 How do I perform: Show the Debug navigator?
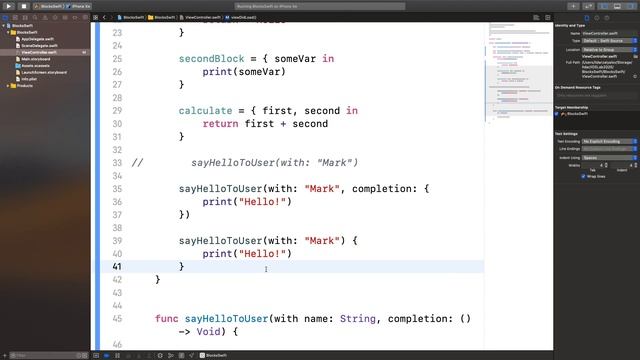(65, 18)
